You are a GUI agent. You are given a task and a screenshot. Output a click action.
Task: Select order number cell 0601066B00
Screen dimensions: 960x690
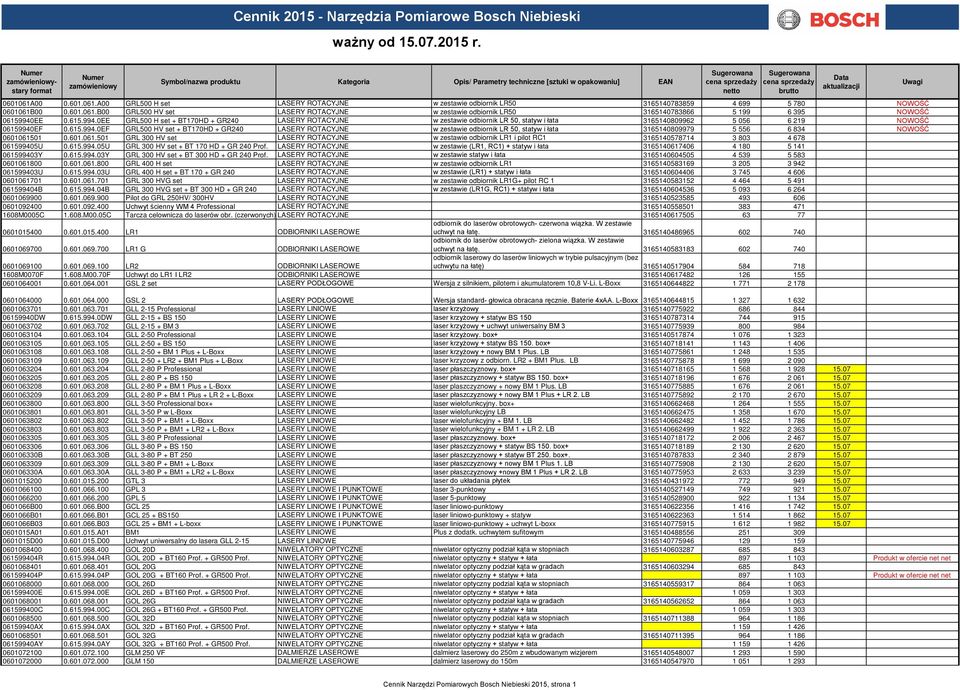point(31,506)
